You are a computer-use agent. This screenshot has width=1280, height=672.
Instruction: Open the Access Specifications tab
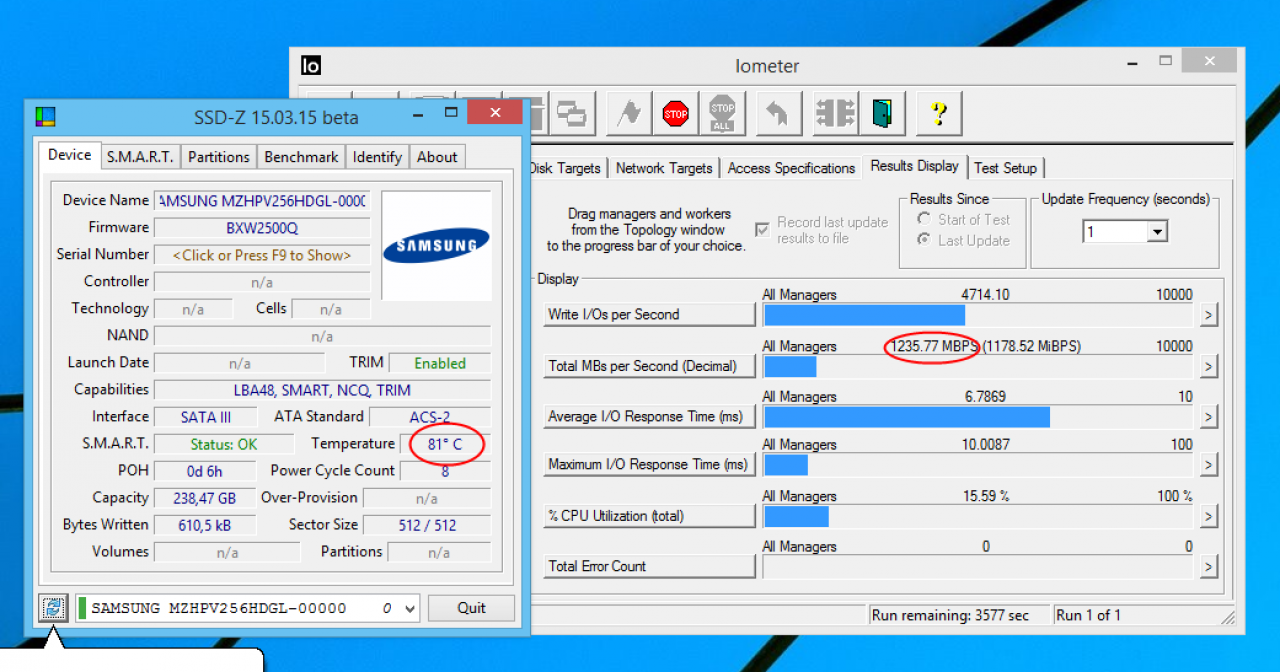click(x=791, y=168)
